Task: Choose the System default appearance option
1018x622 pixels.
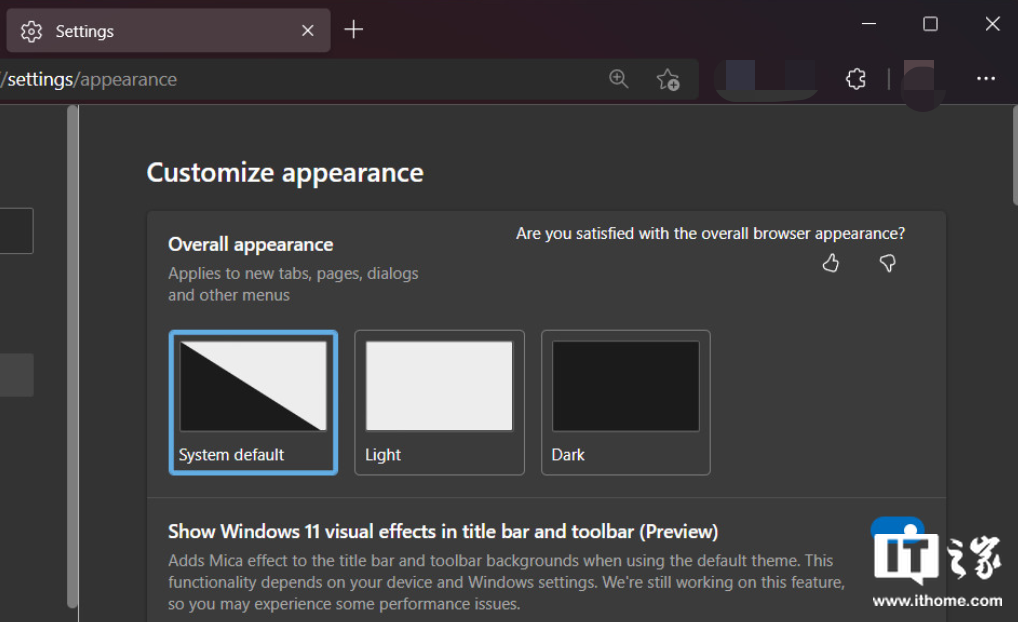Action: point(253,403)
